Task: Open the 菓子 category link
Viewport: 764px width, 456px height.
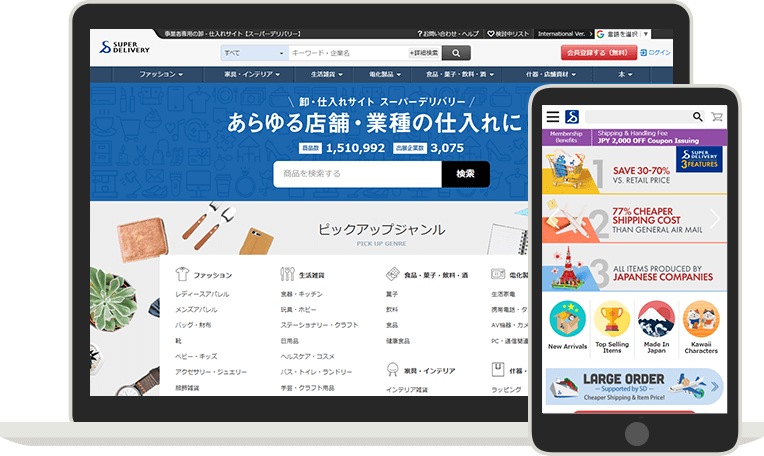Action: tap(392, 294)
